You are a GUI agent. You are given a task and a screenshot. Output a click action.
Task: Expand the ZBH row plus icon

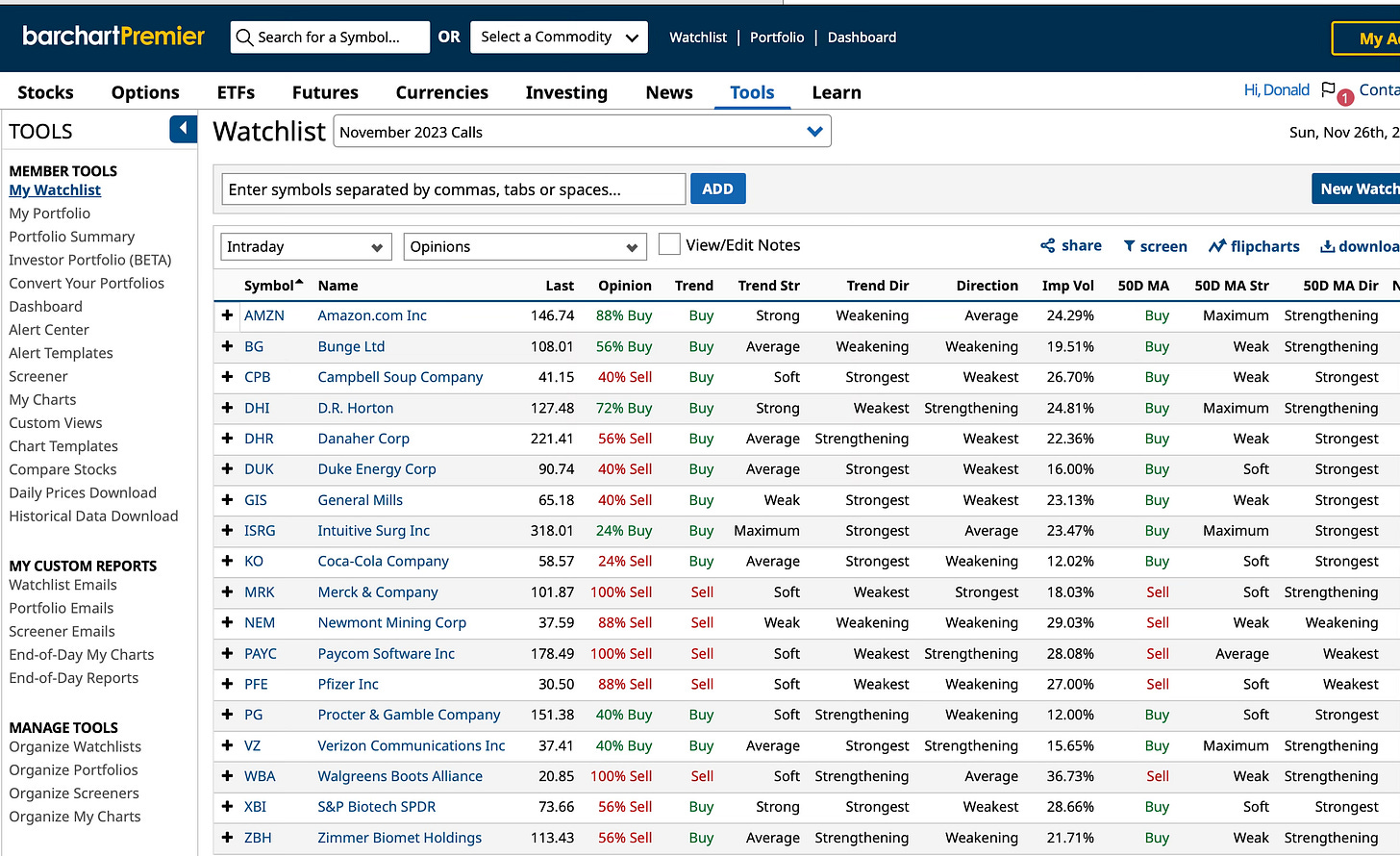[228, 838]
